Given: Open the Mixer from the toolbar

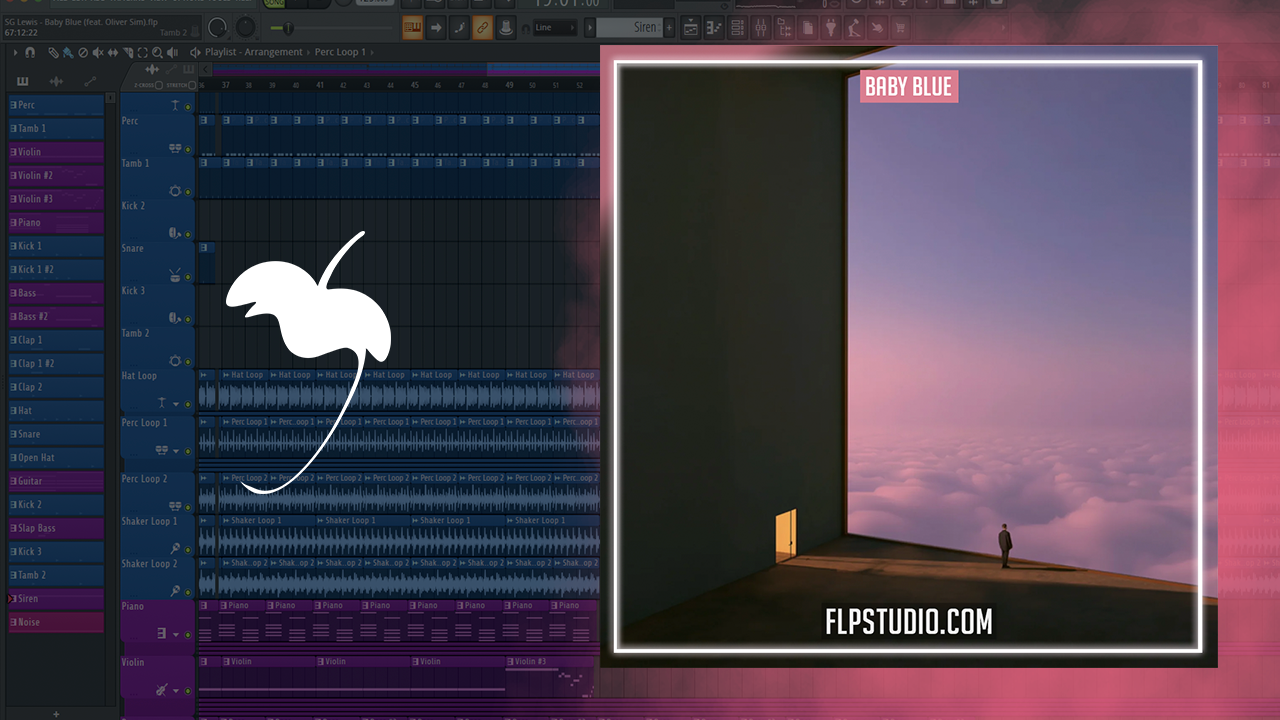Looking at the screenshot, I should pyautogui.click(x=760, y=28).
